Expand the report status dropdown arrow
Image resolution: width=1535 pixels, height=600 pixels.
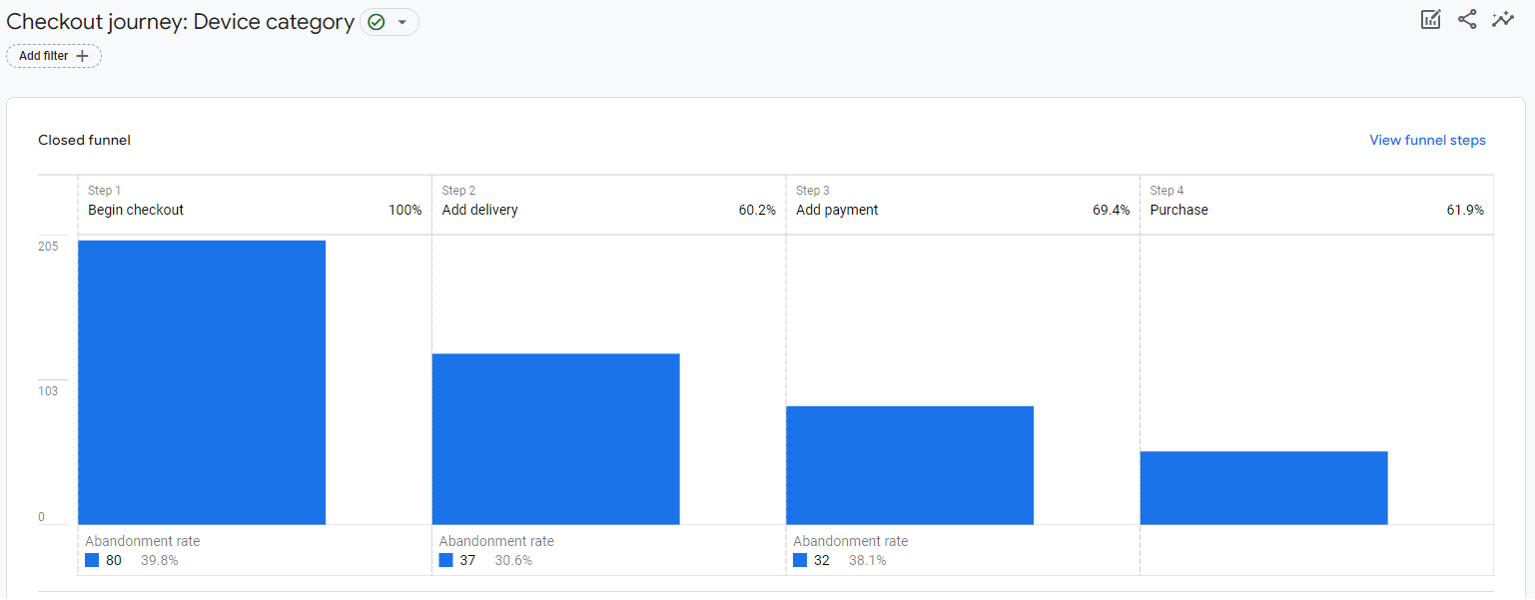[402, 22]
